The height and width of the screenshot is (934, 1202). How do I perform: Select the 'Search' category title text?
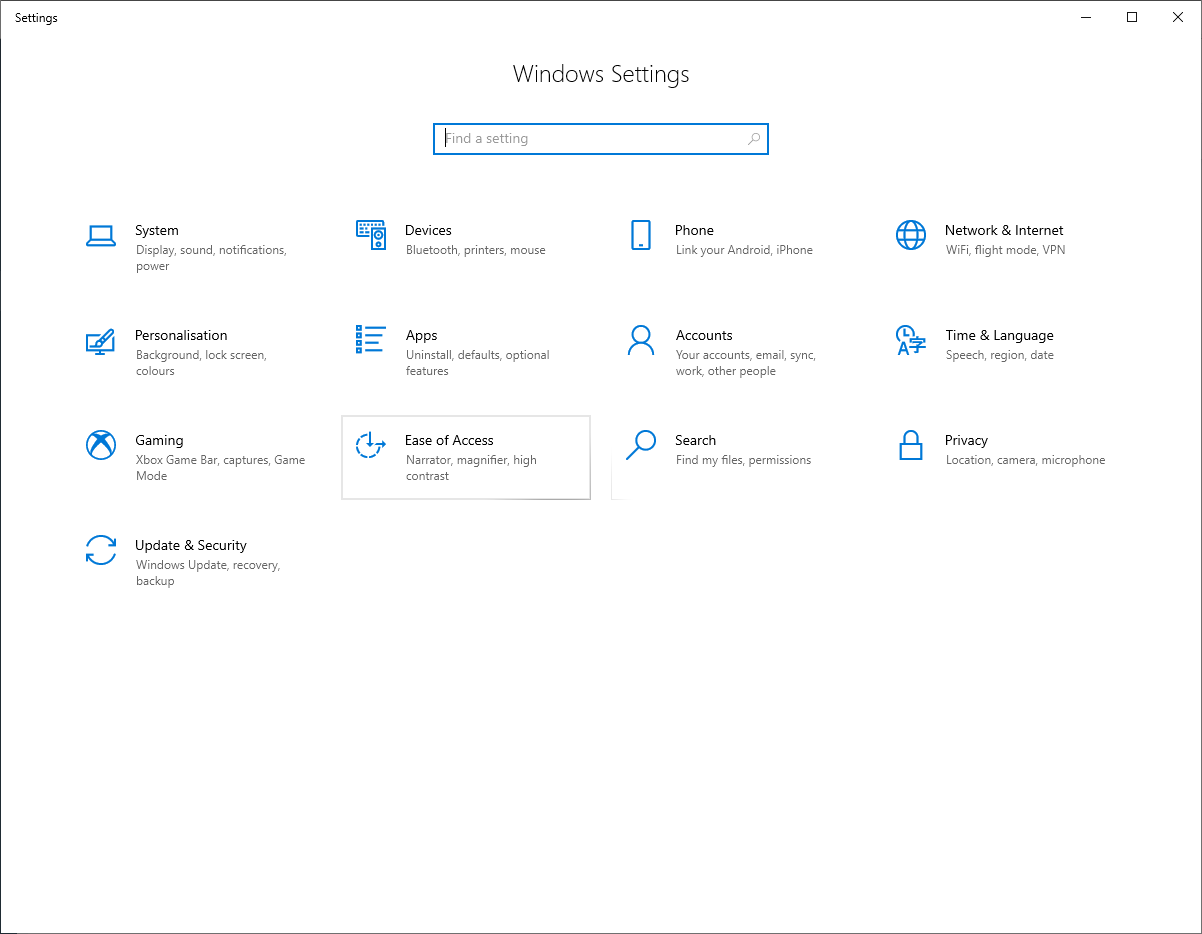coord(695,440)
